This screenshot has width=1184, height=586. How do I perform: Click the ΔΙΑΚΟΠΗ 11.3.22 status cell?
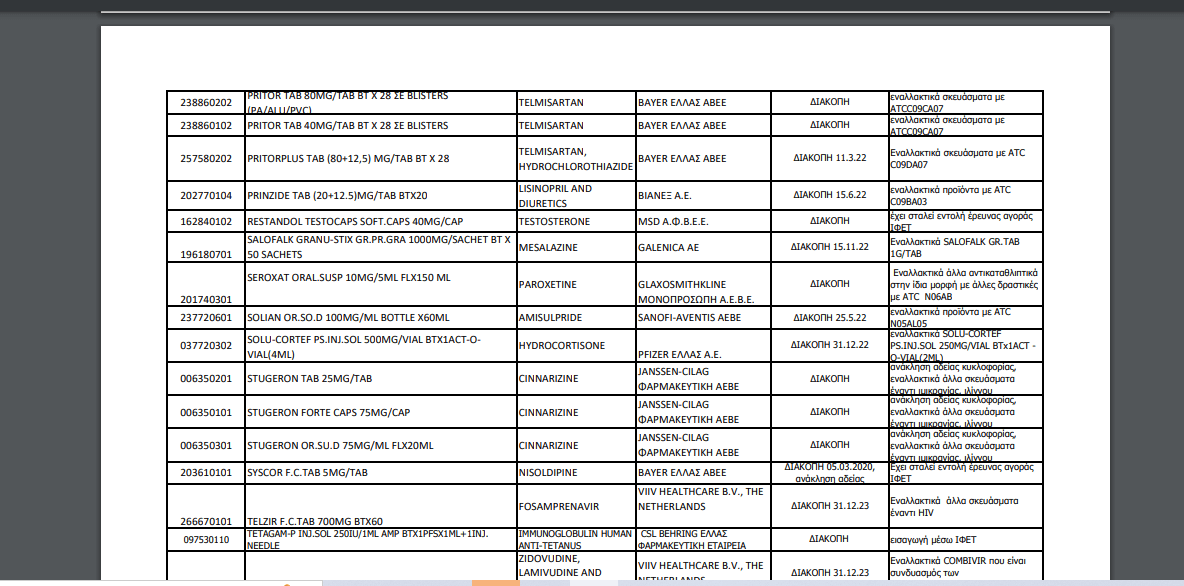coord(829,158)
